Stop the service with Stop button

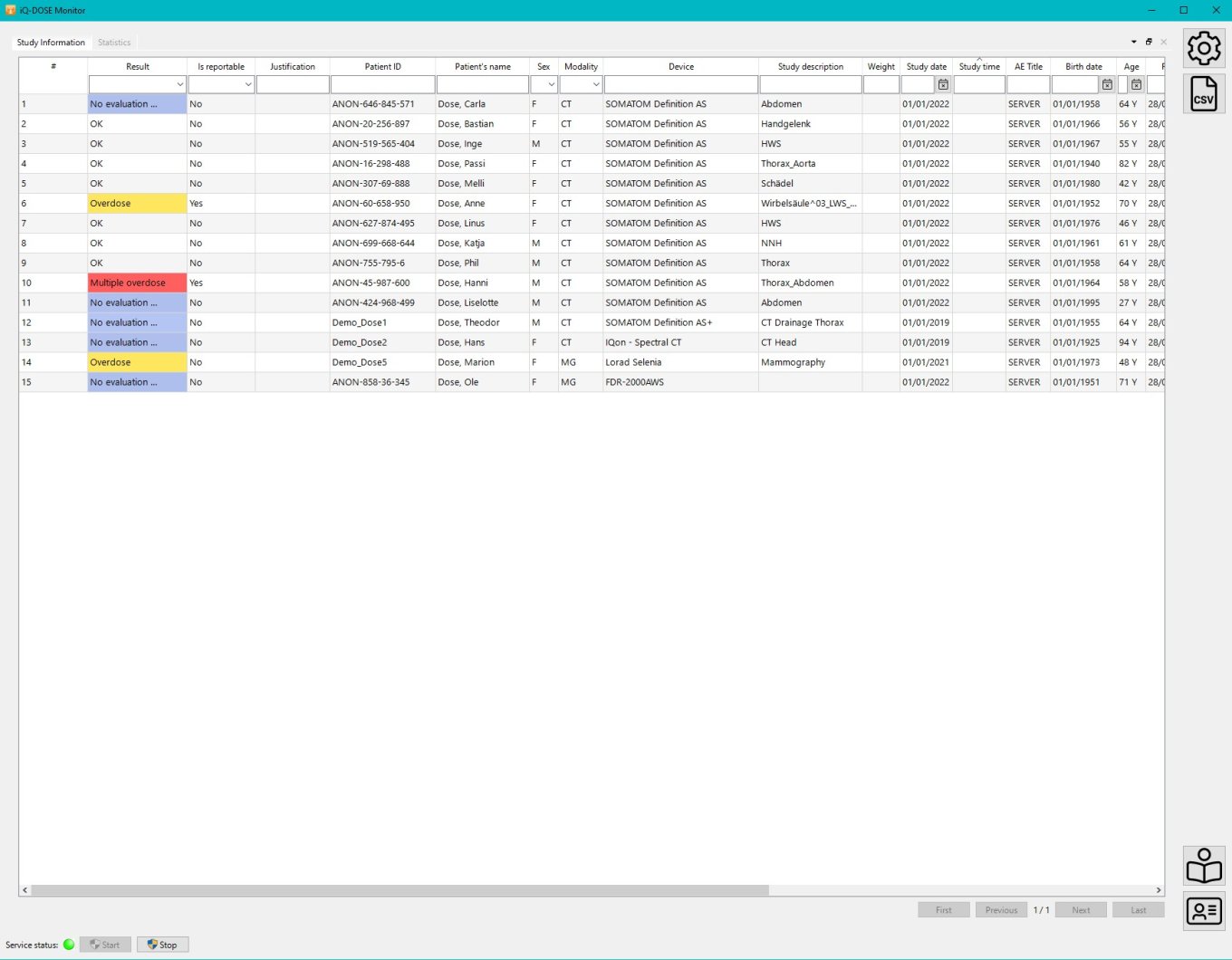(x=162, y=945)
